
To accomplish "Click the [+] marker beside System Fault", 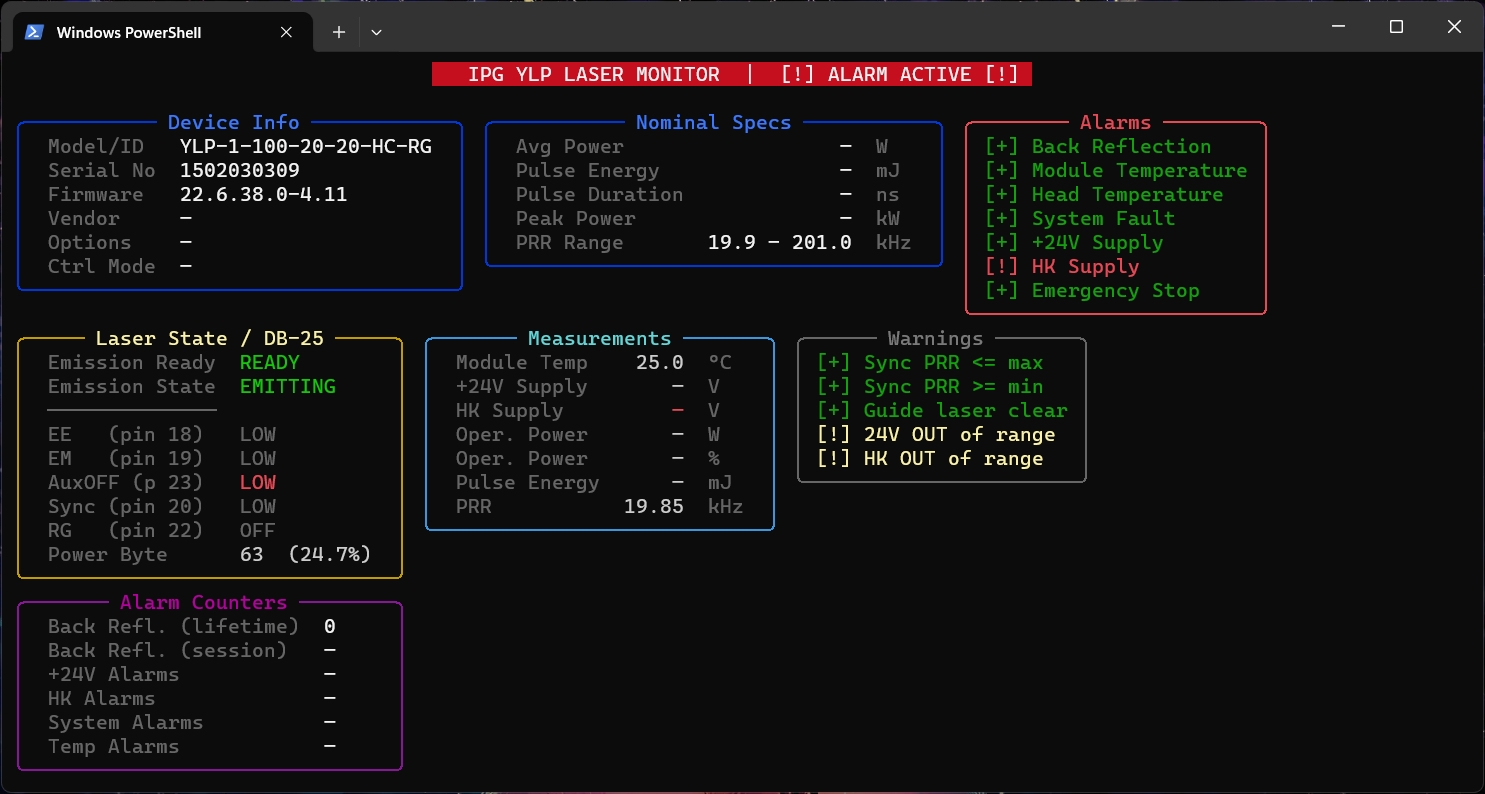I will (x=1001, y=219).
